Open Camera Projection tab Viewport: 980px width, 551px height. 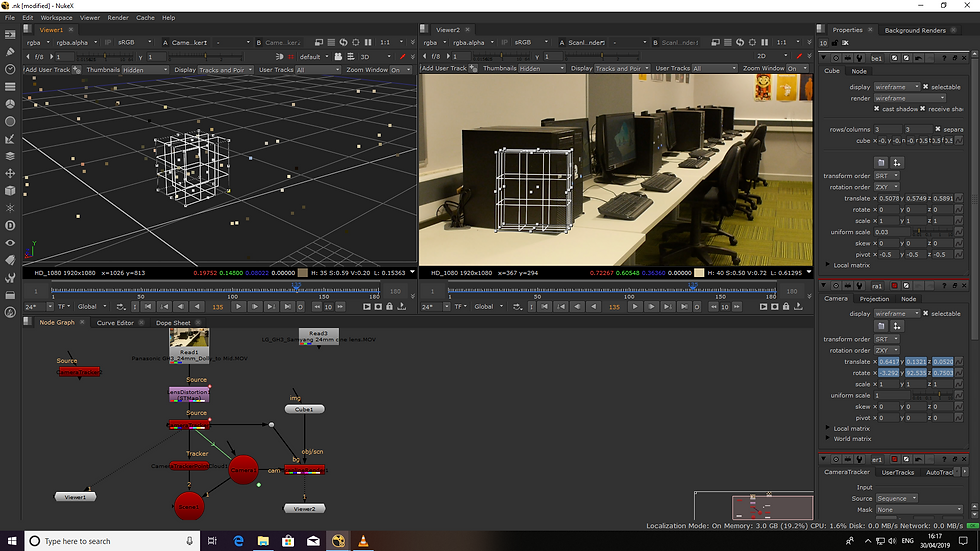(x=874, y=299)
